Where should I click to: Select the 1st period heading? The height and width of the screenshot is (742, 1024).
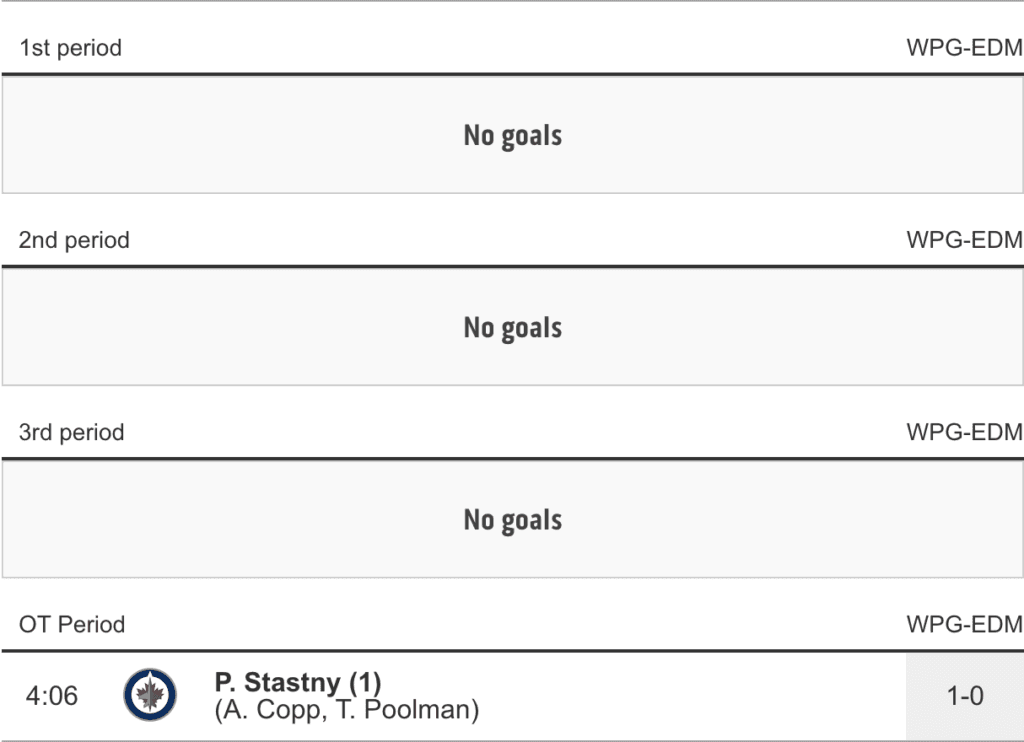tap(70, 48)
